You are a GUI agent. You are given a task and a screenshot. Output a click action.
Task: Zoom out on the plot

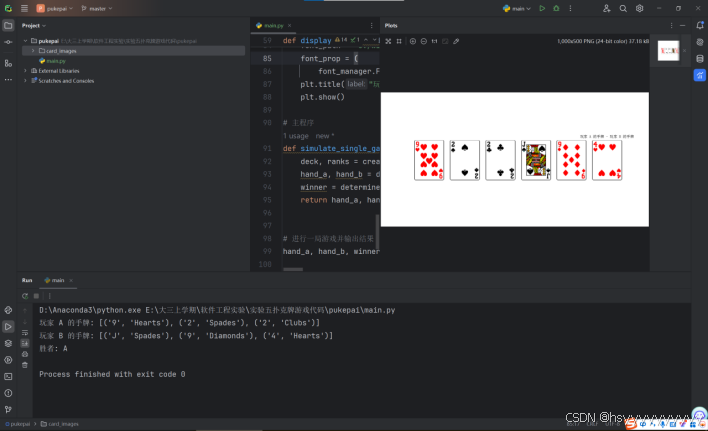click(x=424, y=41)
